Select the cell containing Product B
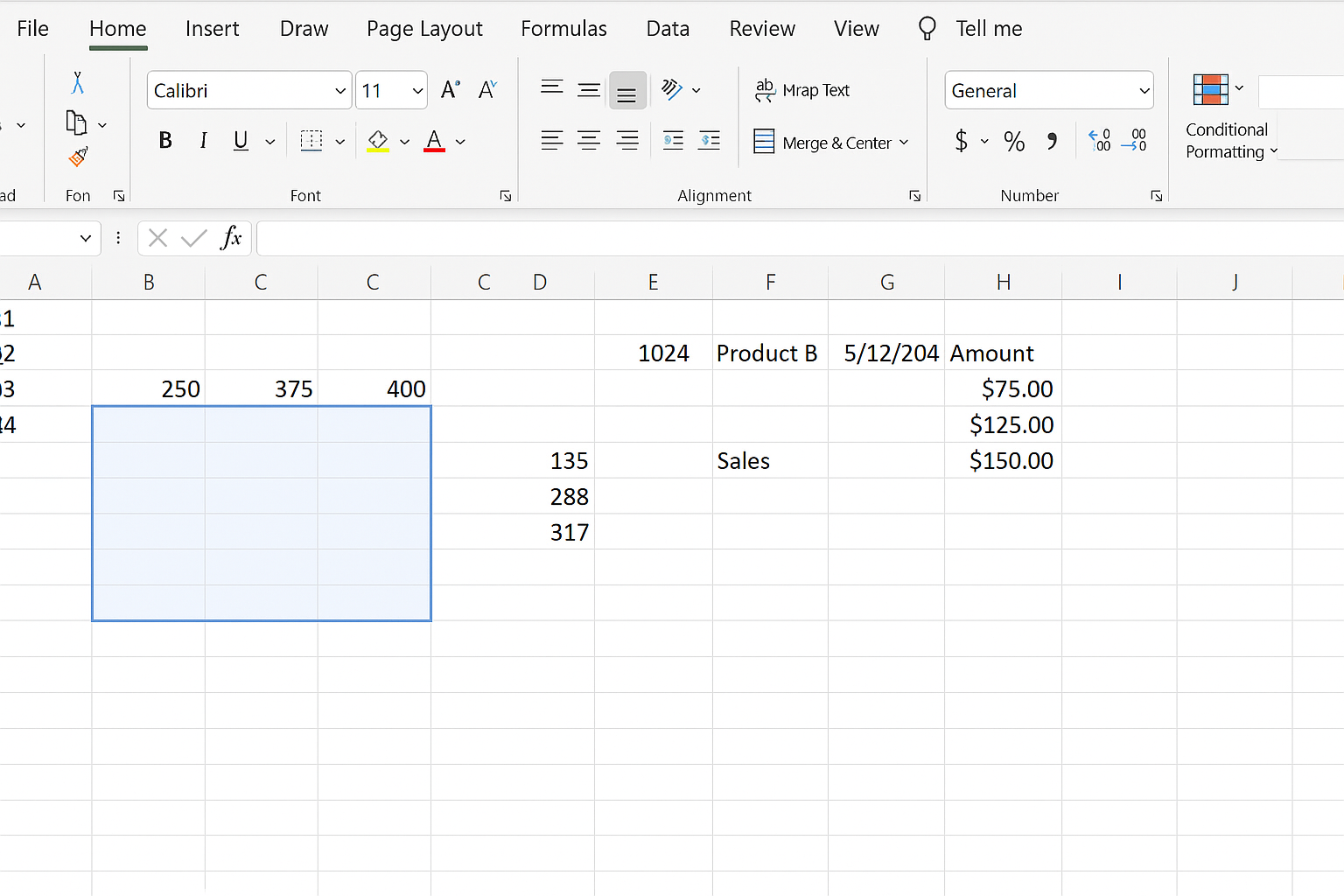Image resolution: width=1344 pixels, height=896 pixels. 770,353
